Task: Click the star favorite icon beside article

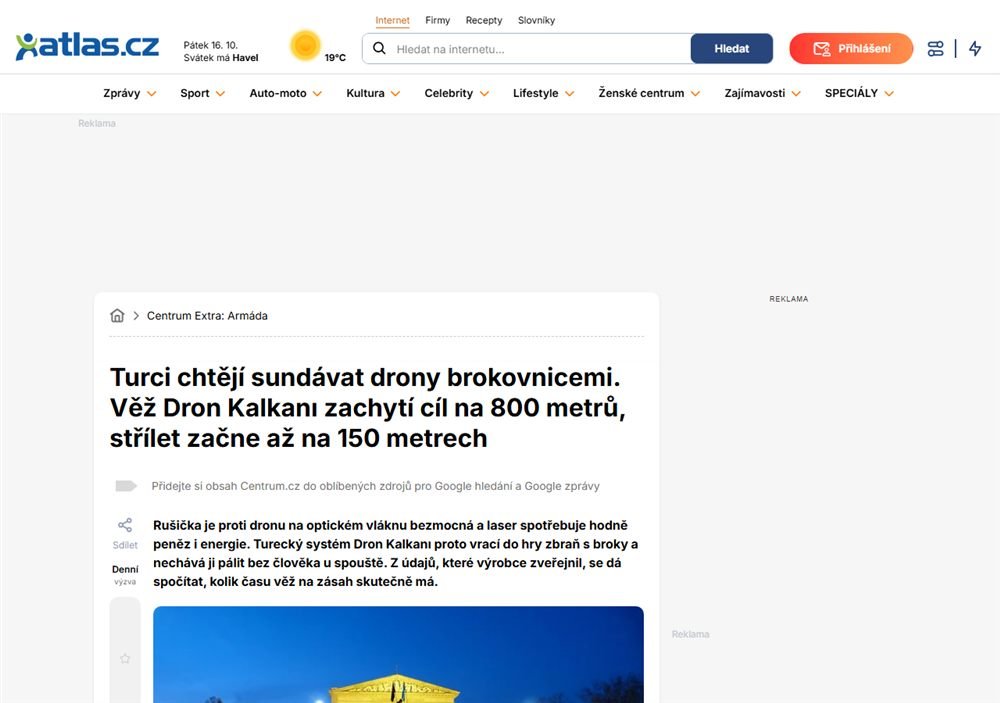Action: [x=125, y=658]
